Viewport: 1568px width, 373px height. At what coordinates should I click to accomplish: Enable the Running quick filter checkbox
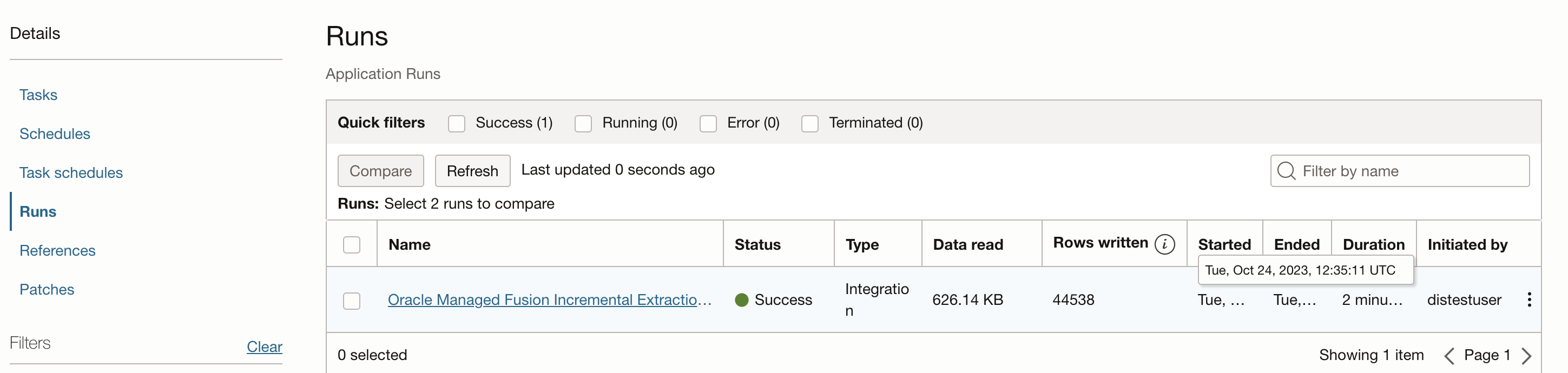583,123
